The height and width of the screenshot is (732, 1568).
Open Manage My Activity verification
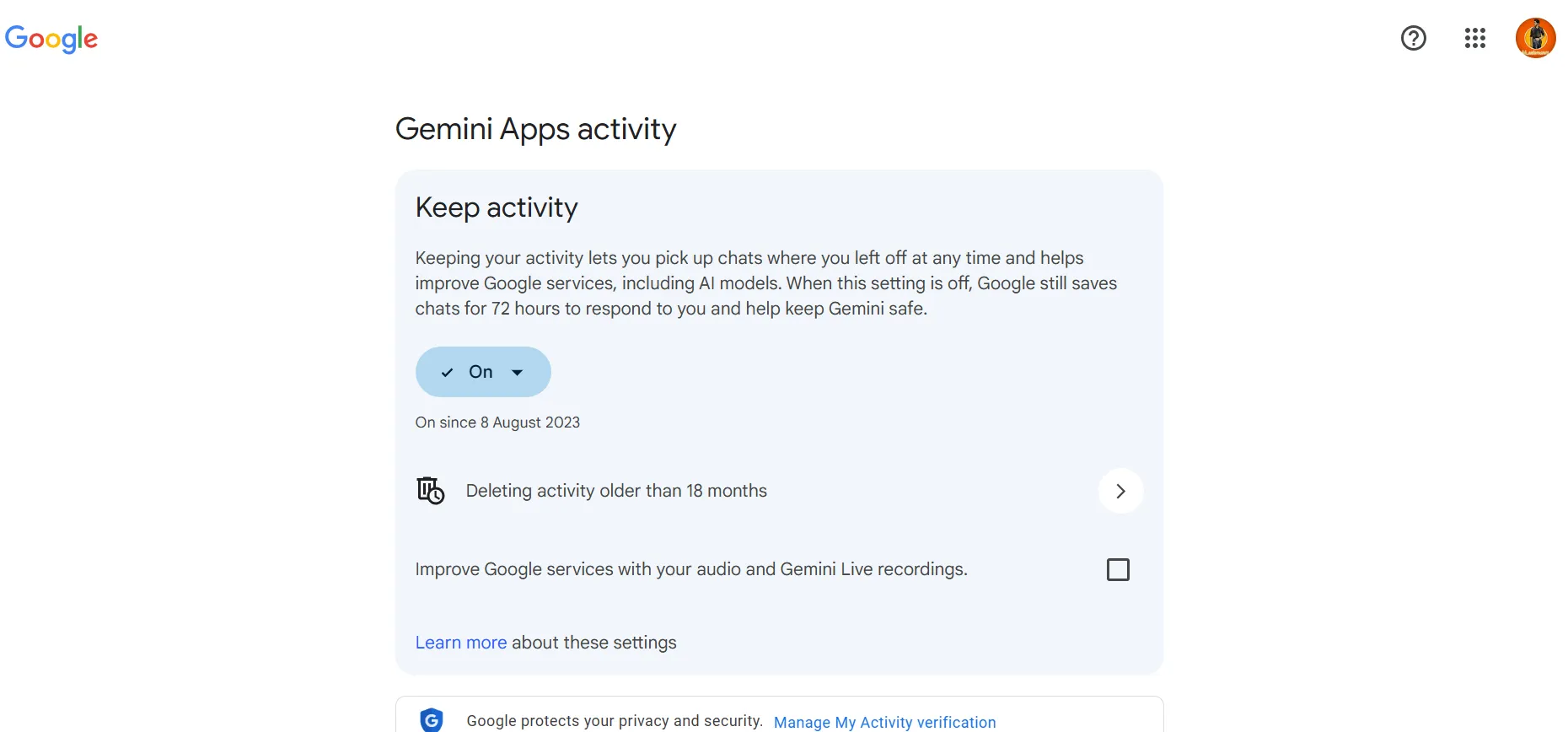pos(884,721)
